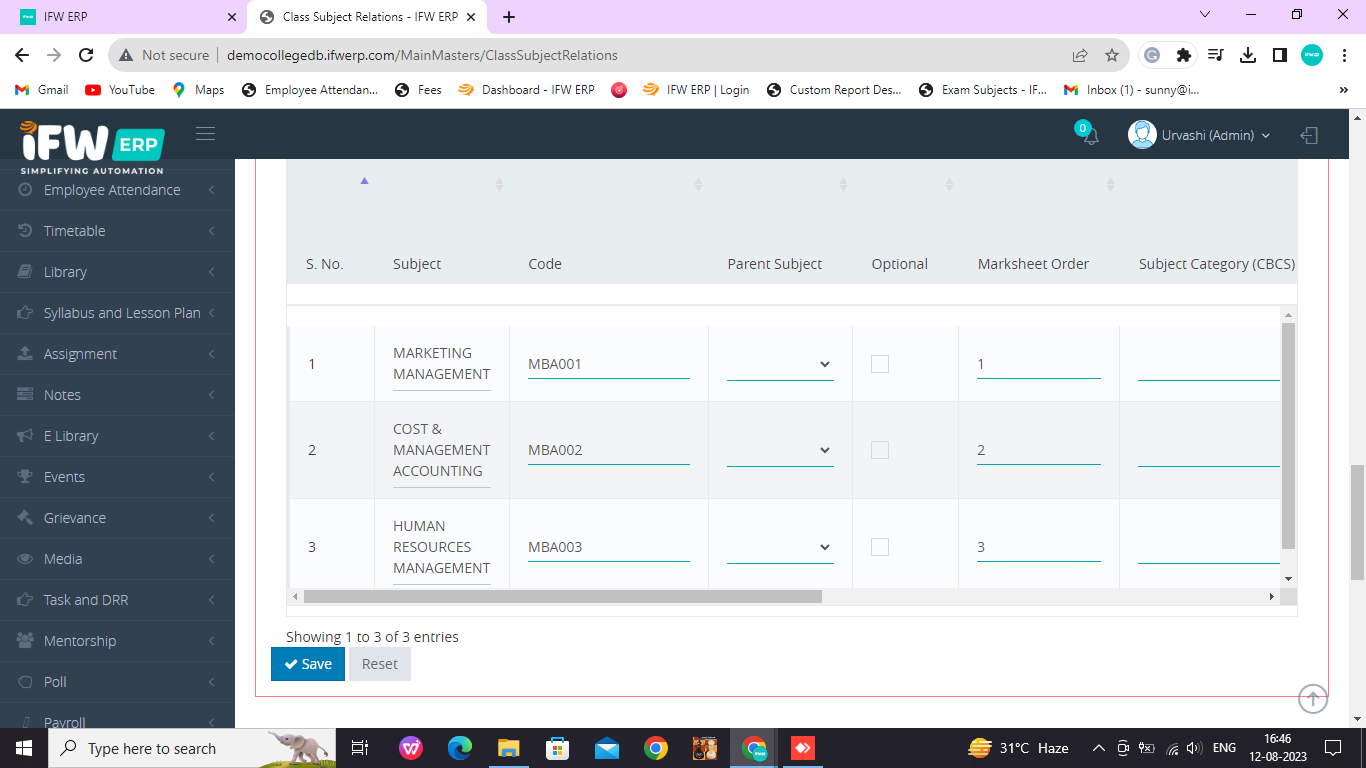Click the Assignment upload icon
Viewport: 1366px width, 768px height.
[26, 354]
